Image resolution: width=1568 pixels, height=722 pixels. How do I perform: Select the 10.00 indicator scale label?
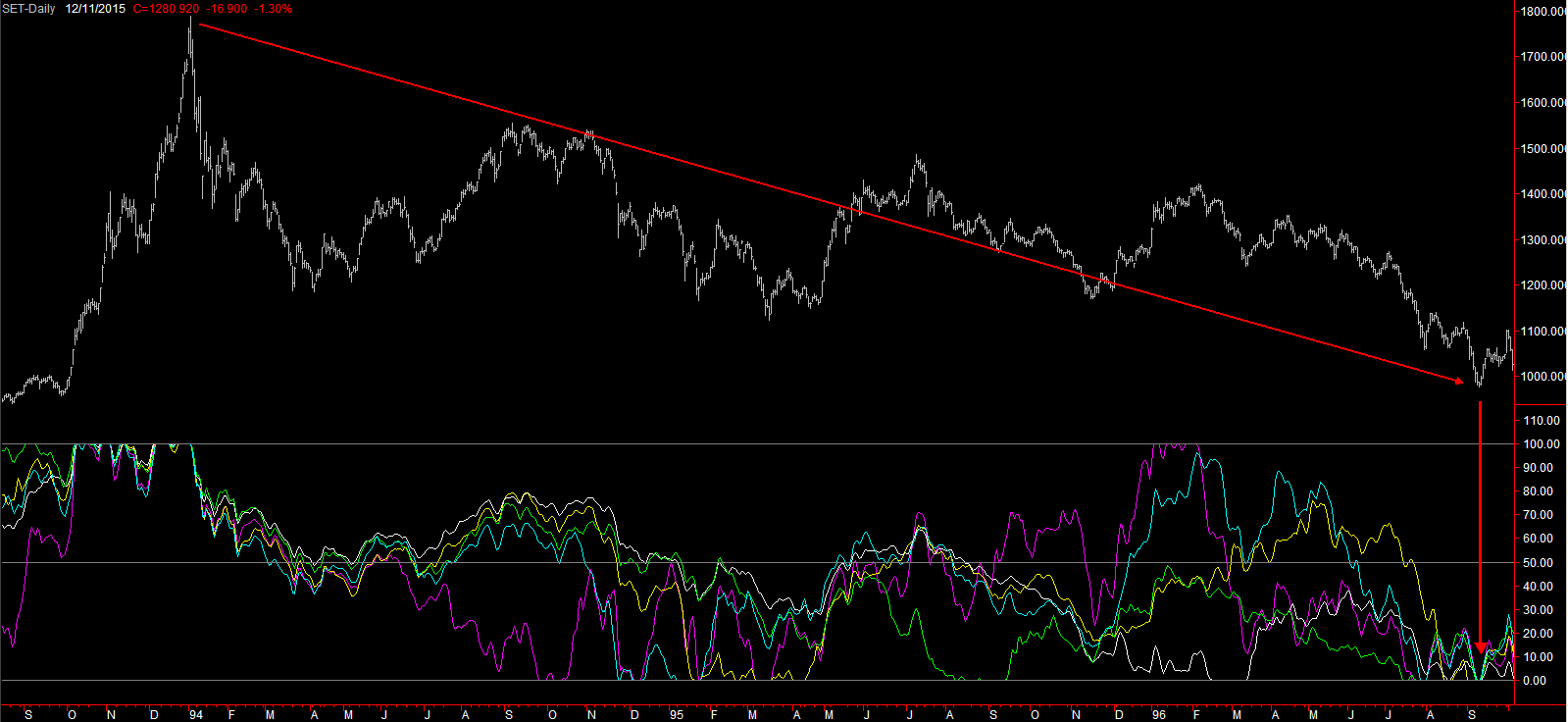(x=1539, y=657)
